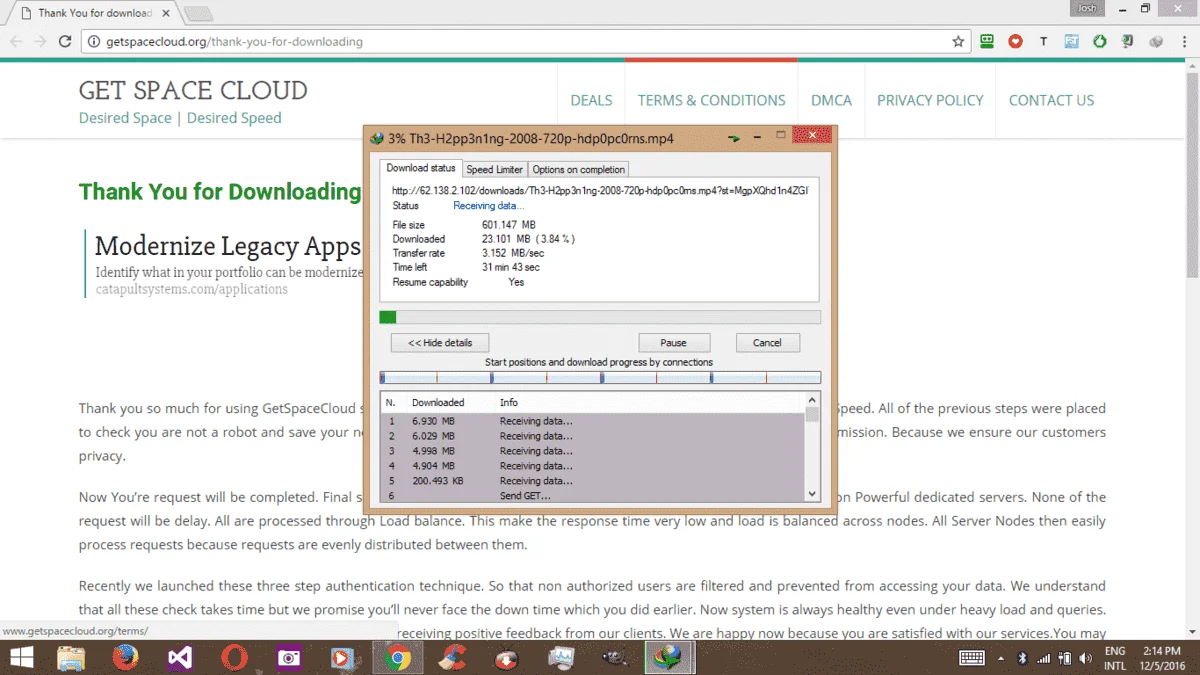The height and width of the screenshot is (675, 1200).
Task: Select connection row 2 with 6.029 MB
Action: pos(593,436)
